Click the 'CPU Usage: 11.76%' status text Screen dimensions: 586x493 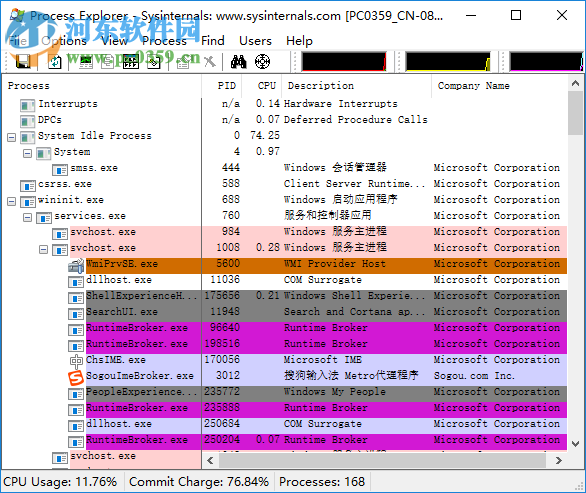pos(60,482)
